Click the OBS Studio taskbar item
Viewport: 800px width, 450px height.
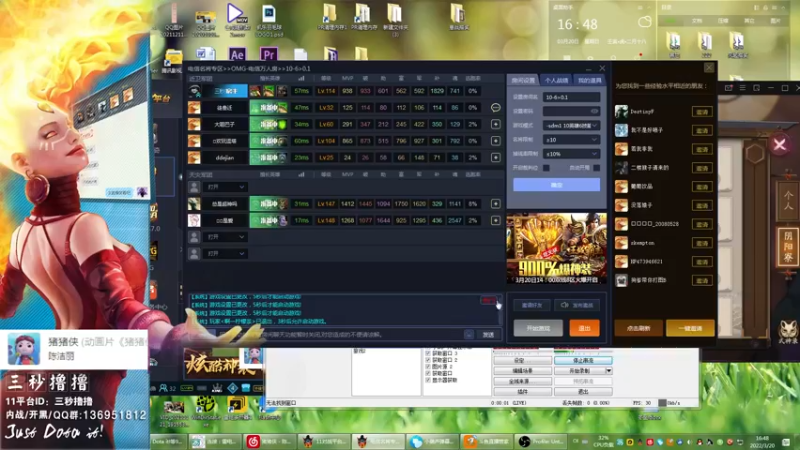(540, 441)
